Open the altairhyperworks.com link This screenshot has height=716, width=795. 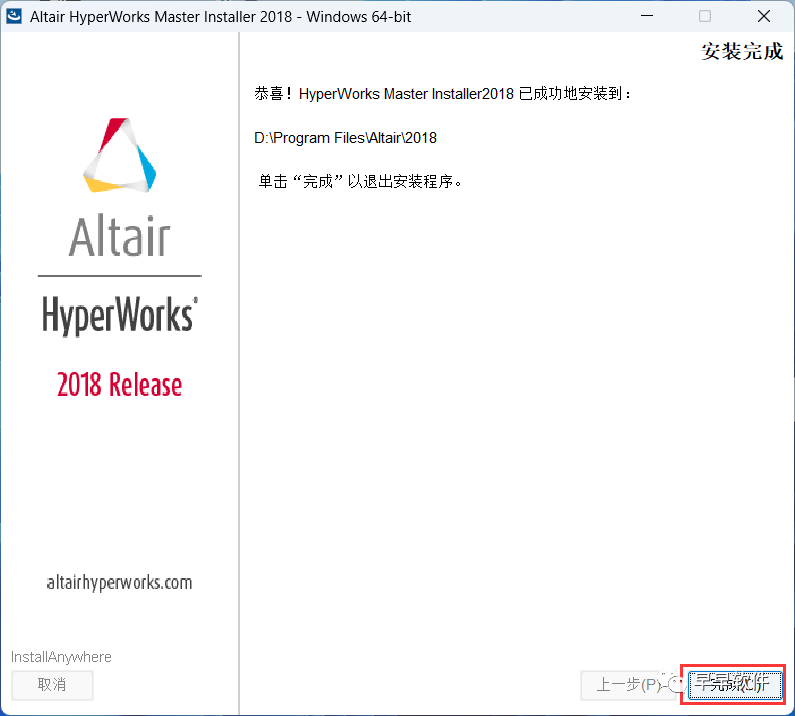(x=119, y=582)
